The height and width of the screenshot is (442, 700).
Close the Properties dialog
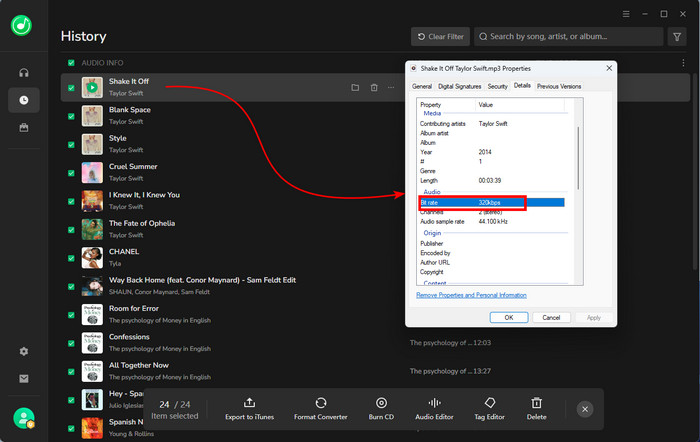(609, 68)
